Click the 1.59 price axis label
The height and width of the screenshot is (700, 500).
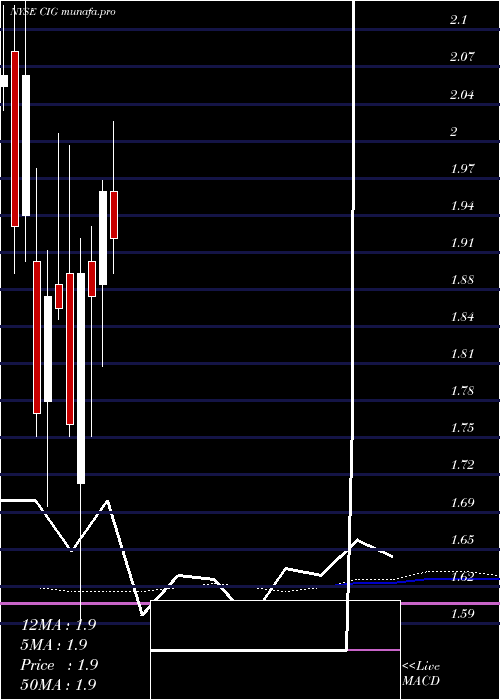(x=462, y=614)
